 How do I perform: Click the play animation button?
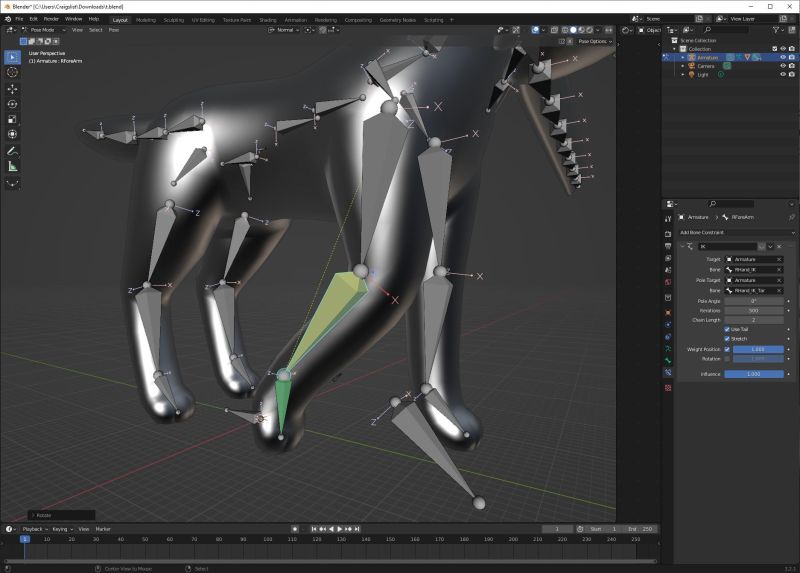(x=340, y=529)
